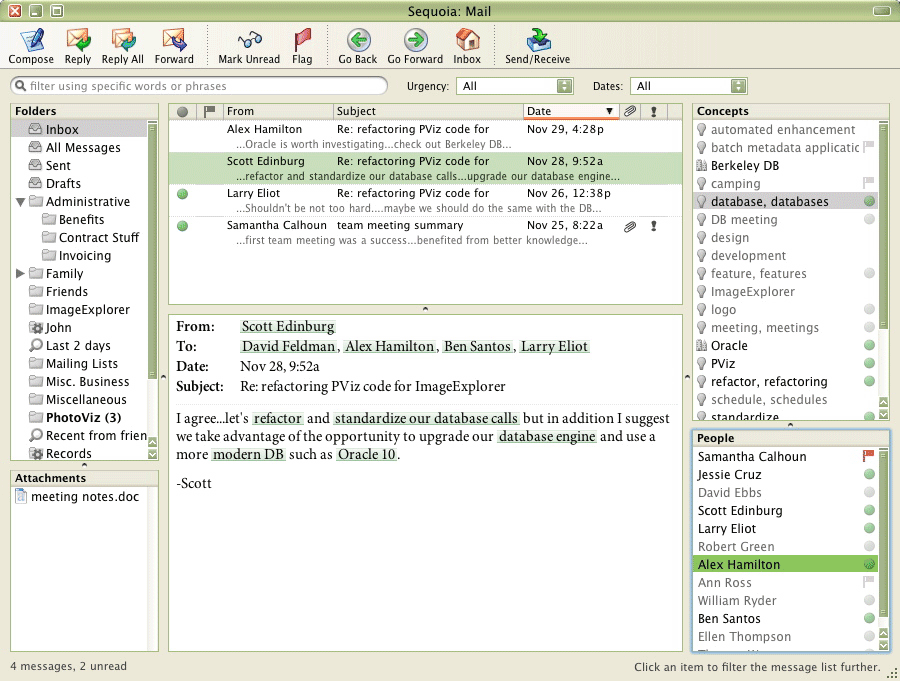The height and width of the screenshot is (681, 900).
Task: Toggle unread dot on Larry Eliot message
Action: pyautogui.click(x=183, y=194)
